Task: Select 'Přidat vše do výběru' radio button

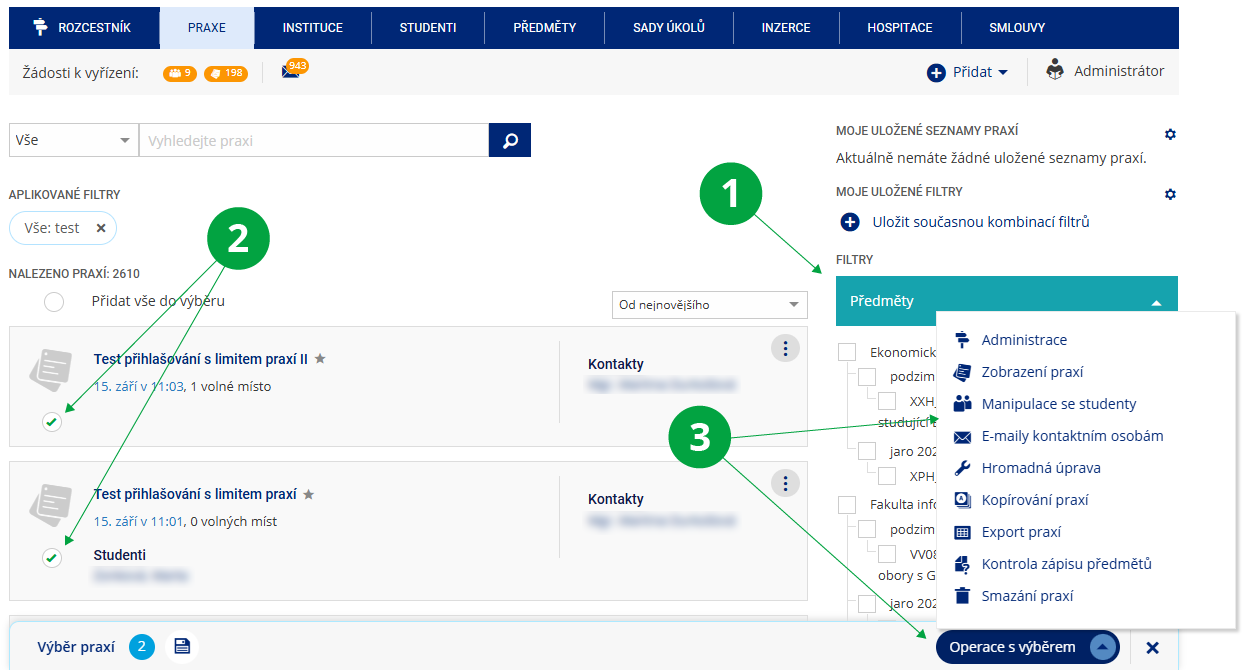Action: pos(54,302)
